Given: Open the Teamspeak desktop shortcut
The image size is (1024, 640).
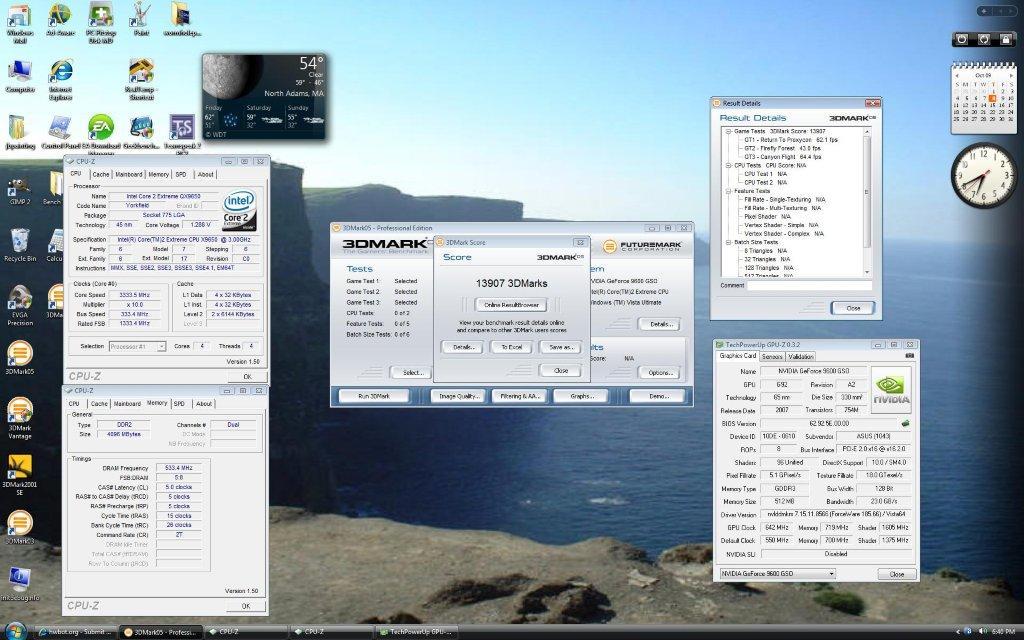Looking at the screenshot, I should coord(182,133).
